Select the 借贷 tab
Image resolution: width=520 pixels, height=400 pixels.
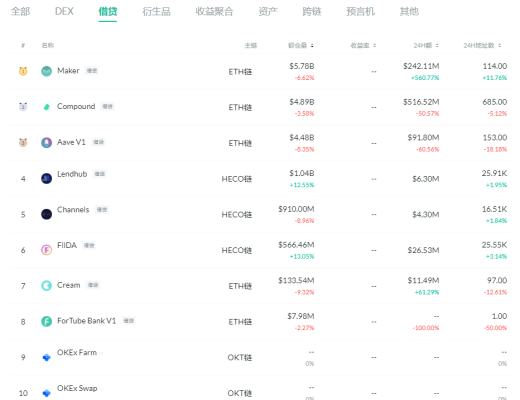click(x=108, y=12)
